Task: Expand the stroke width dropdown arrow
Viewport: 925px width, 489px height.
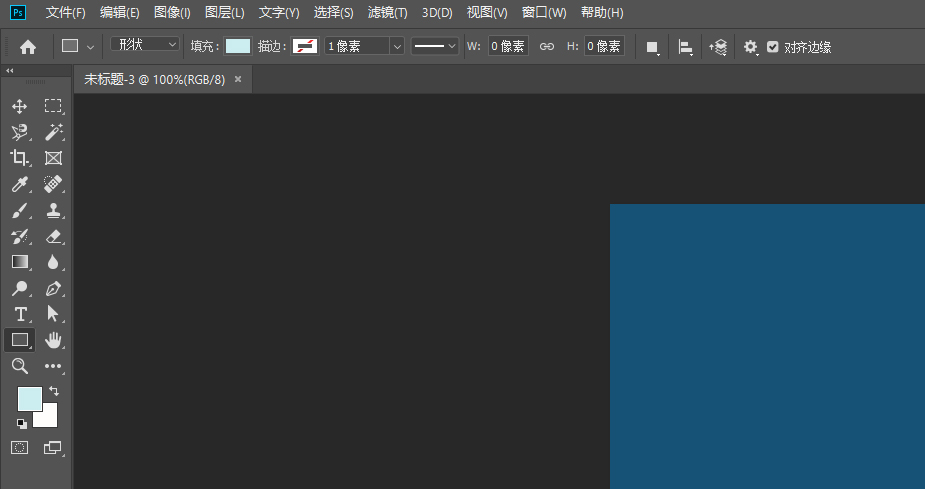Action: click(397, 47)
